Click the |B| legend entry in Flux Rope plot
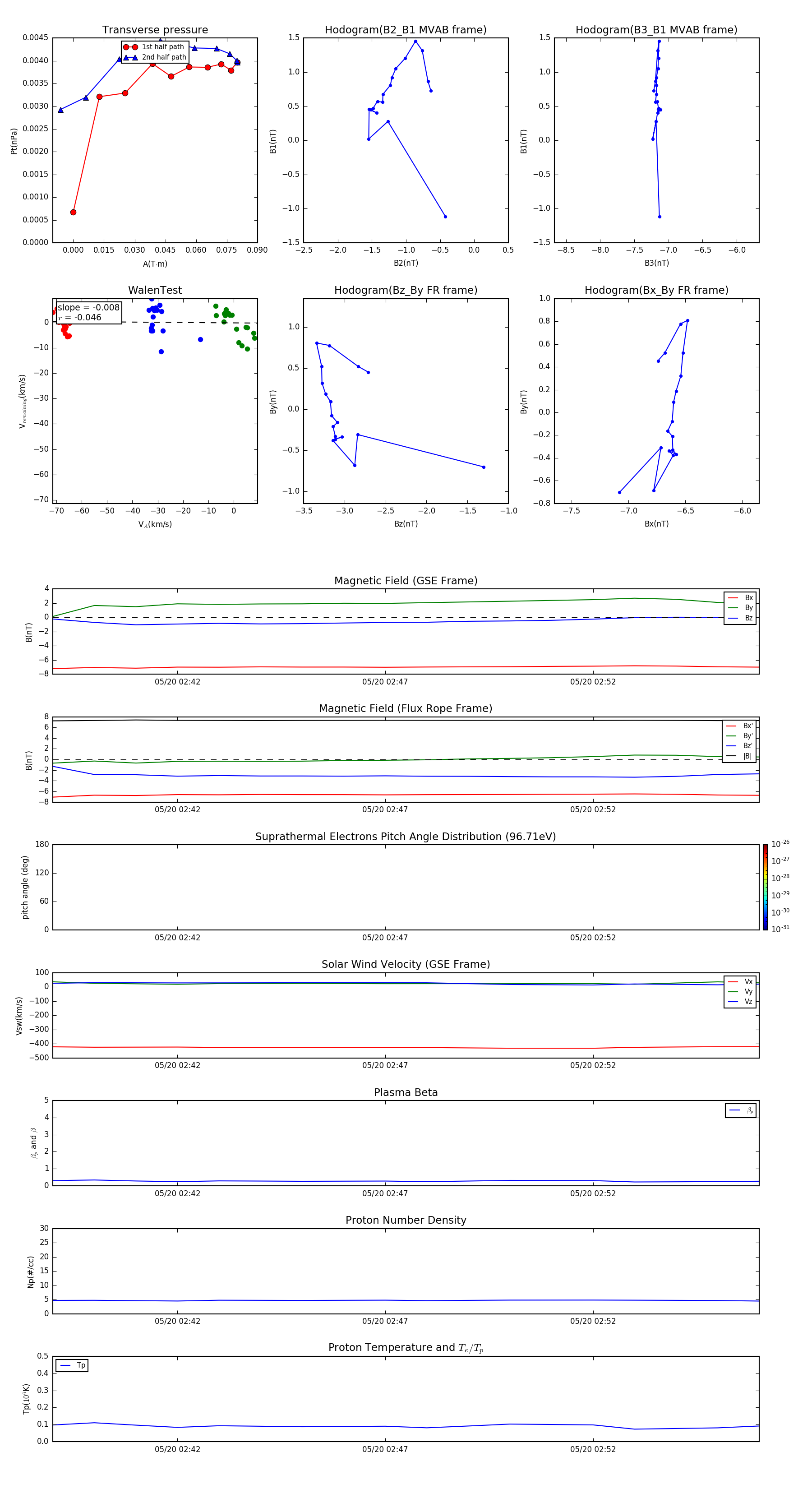The width and height of the screenshot is (812, 1489). pos(740,756)
